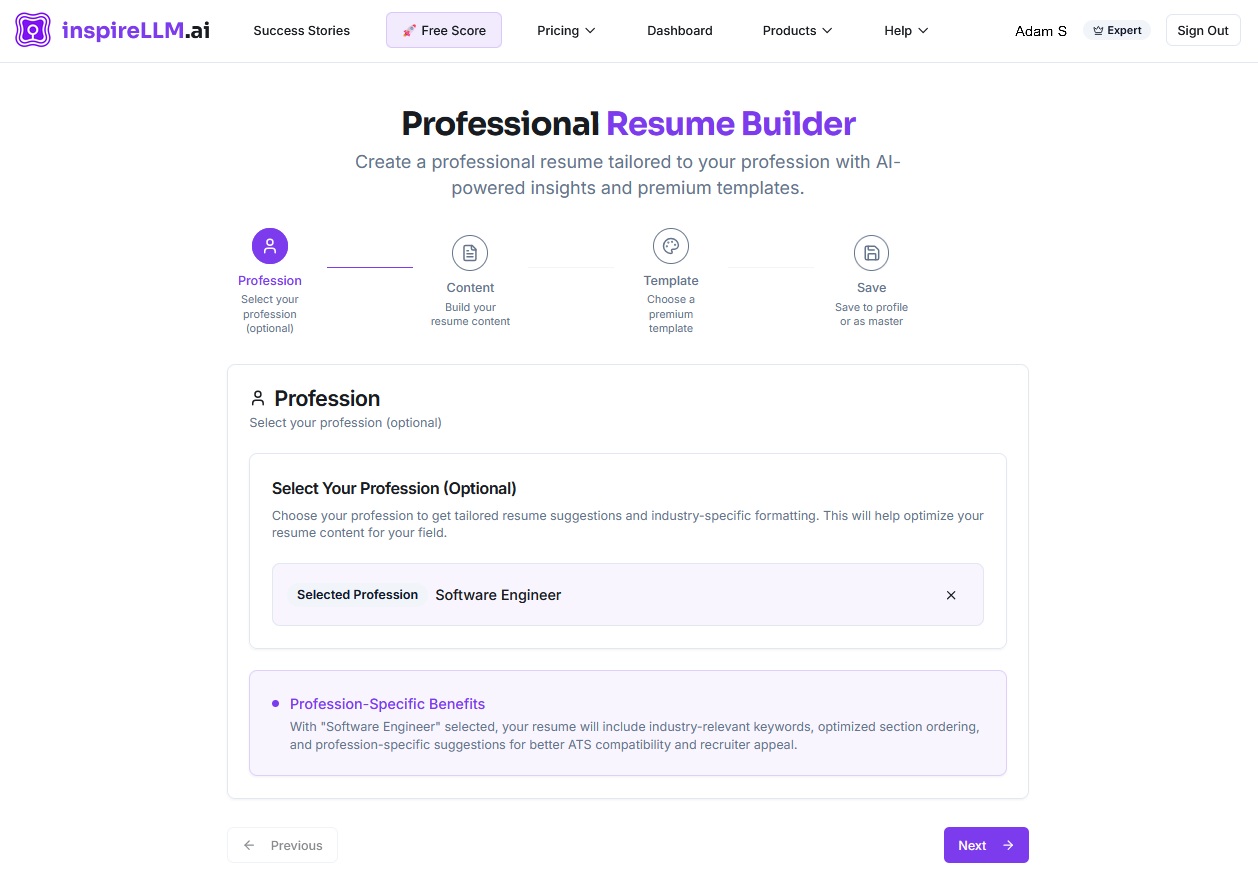Go back with the Previous button

click(x=283, y=845)
